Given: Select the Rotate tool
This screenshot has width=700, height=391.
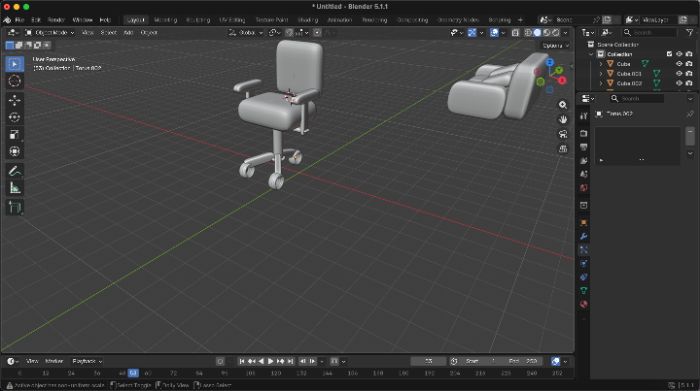Looking at the screenshot, I should pyautogui.click(x=14, y=117).
